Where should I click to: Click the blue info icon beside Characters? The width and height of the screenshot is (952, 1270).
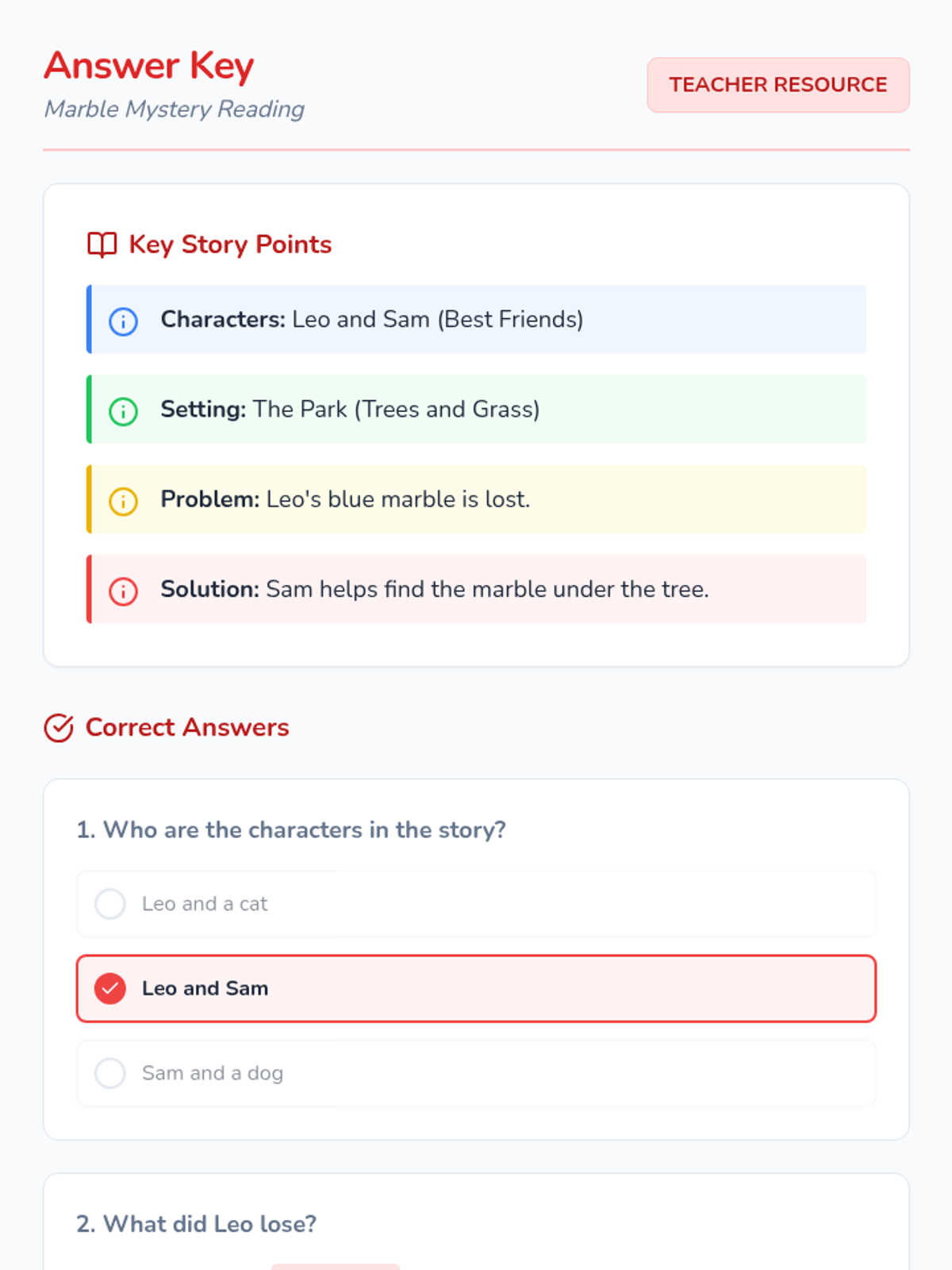coord(123,321)
